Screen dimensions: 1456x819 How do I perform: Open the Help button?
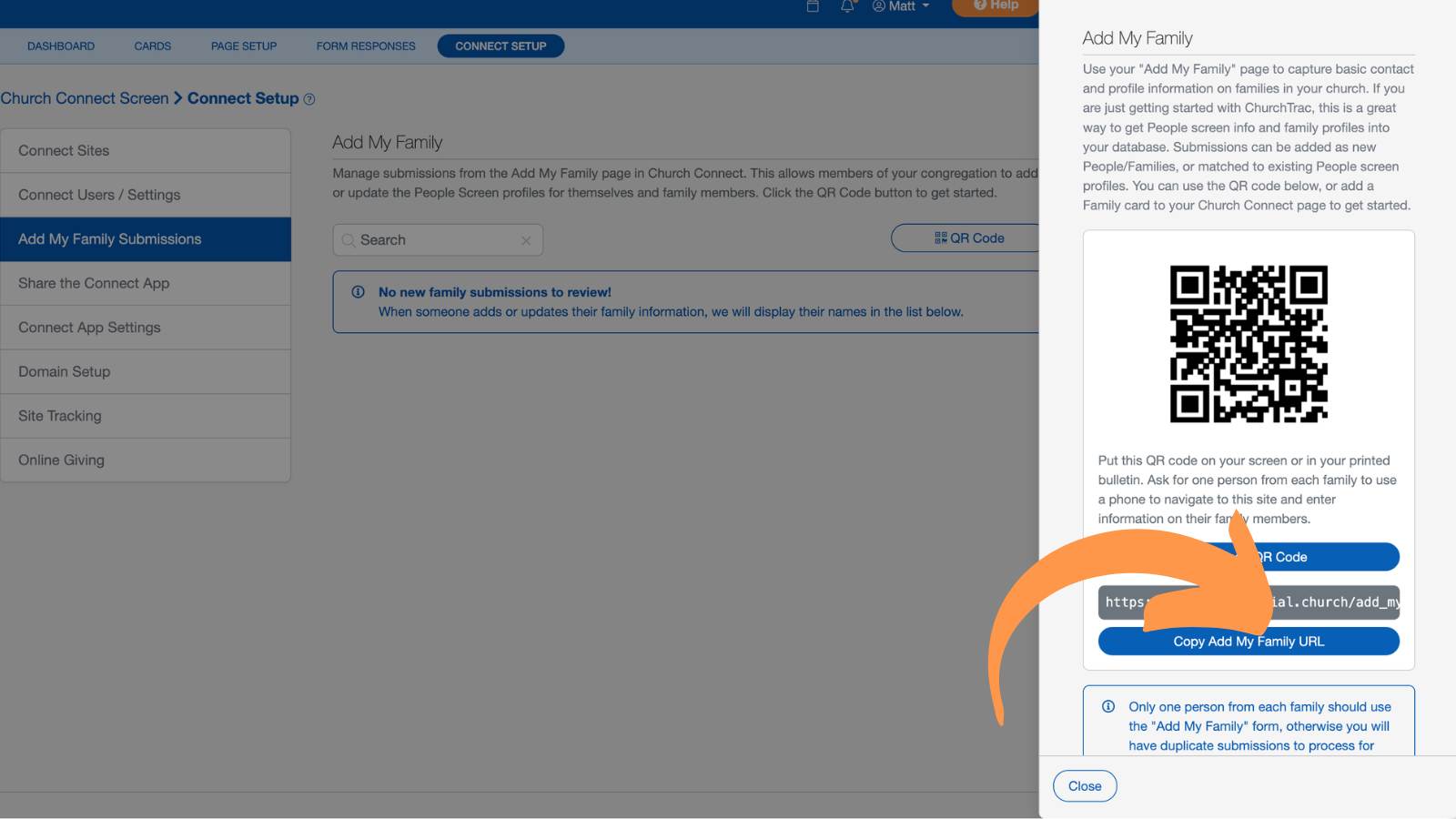[996, 6]
